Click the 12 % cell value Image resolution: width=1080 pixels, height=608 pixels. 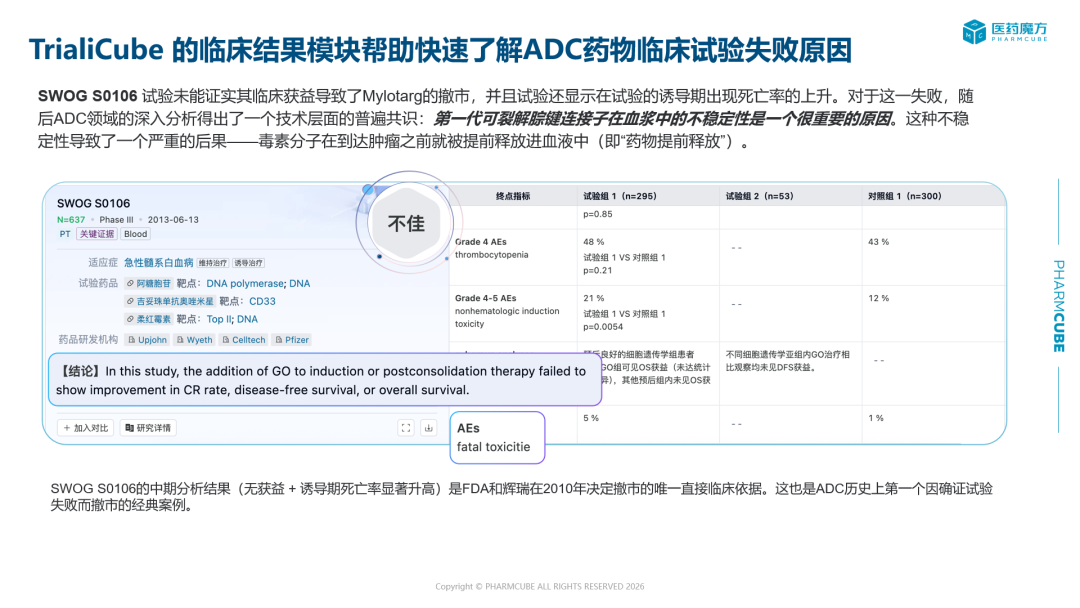pyautogui.click(x=878, y=298)
